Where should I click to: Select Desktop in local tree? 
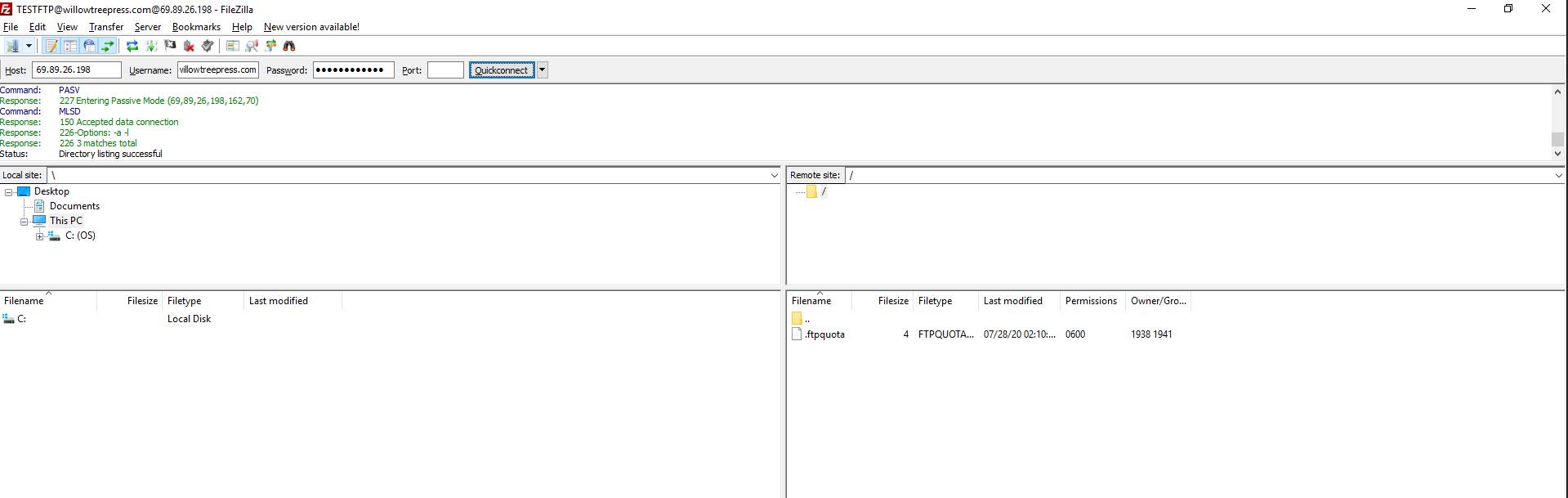[51, 191]
